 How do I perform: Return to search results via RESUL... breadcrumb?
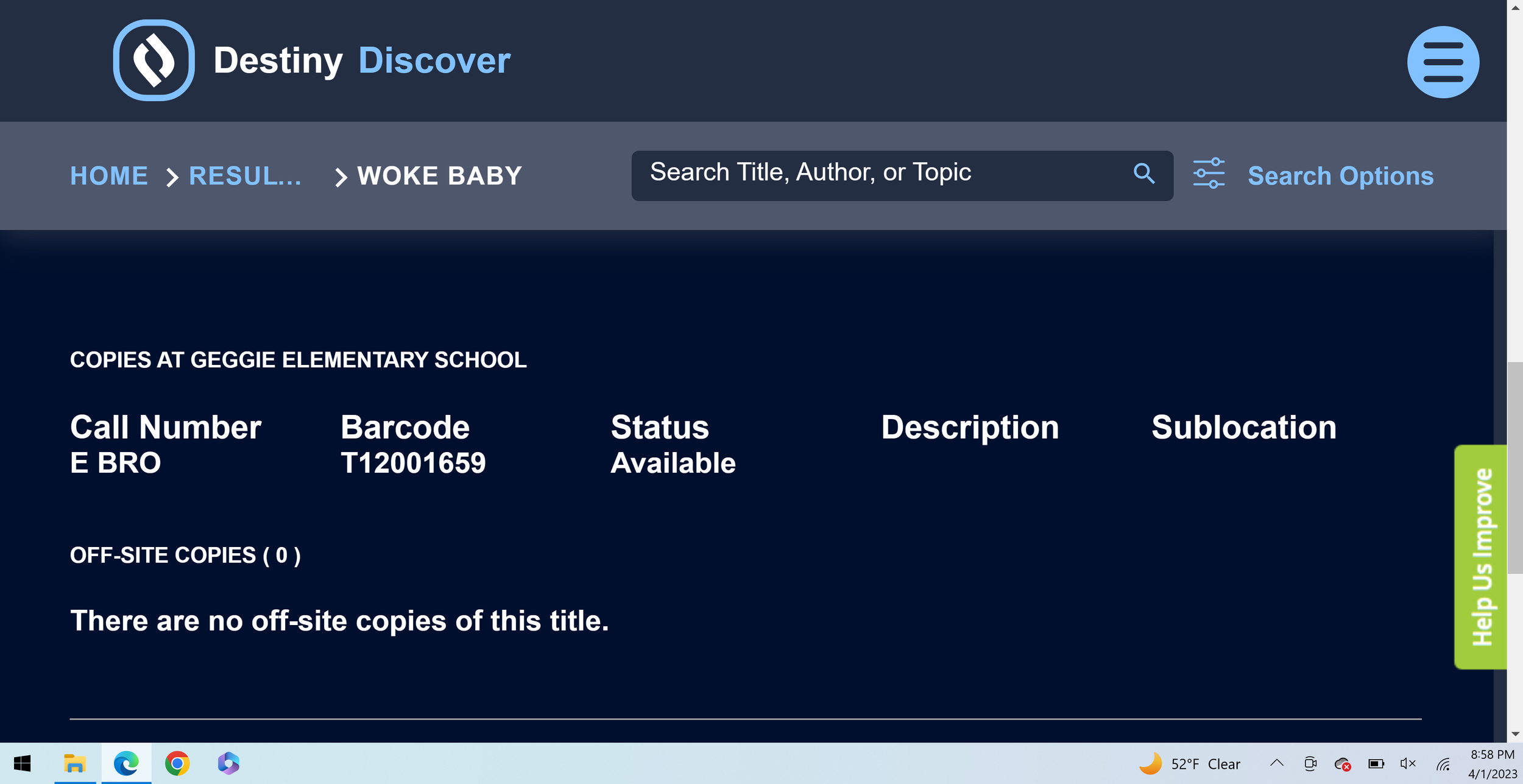coord(245,175)
